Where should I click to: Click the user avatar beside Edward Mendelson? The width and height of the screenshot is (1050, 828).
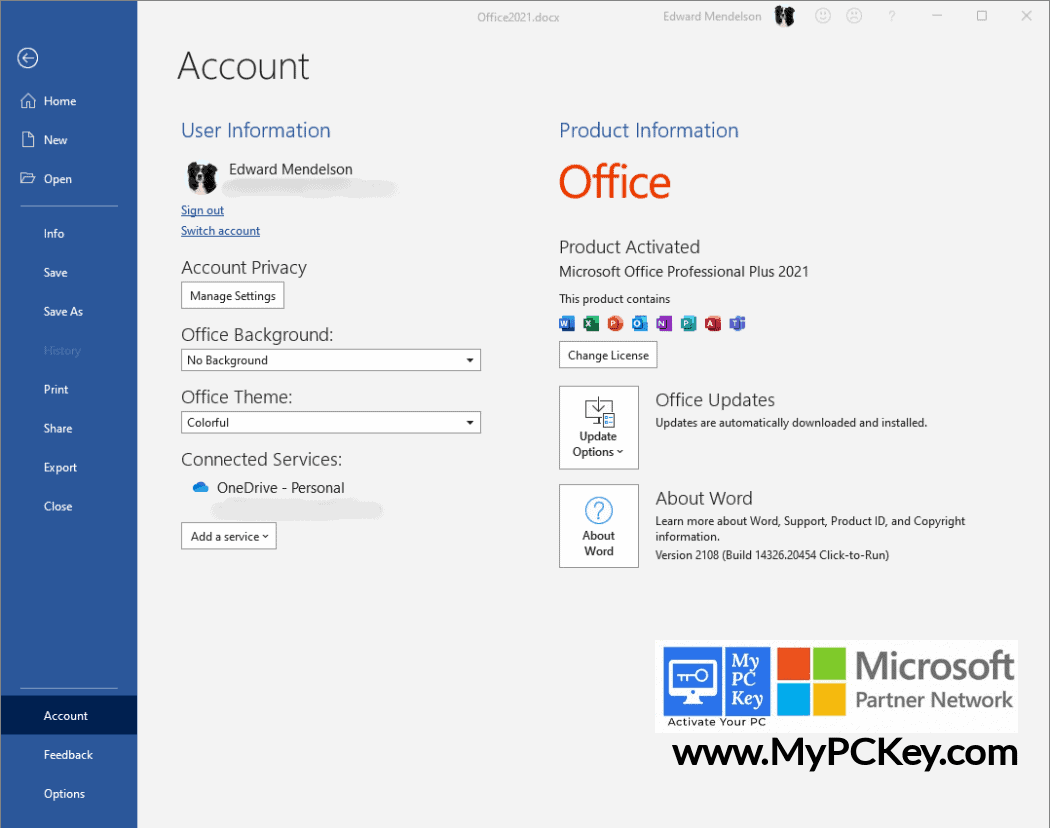click(202, 178)
